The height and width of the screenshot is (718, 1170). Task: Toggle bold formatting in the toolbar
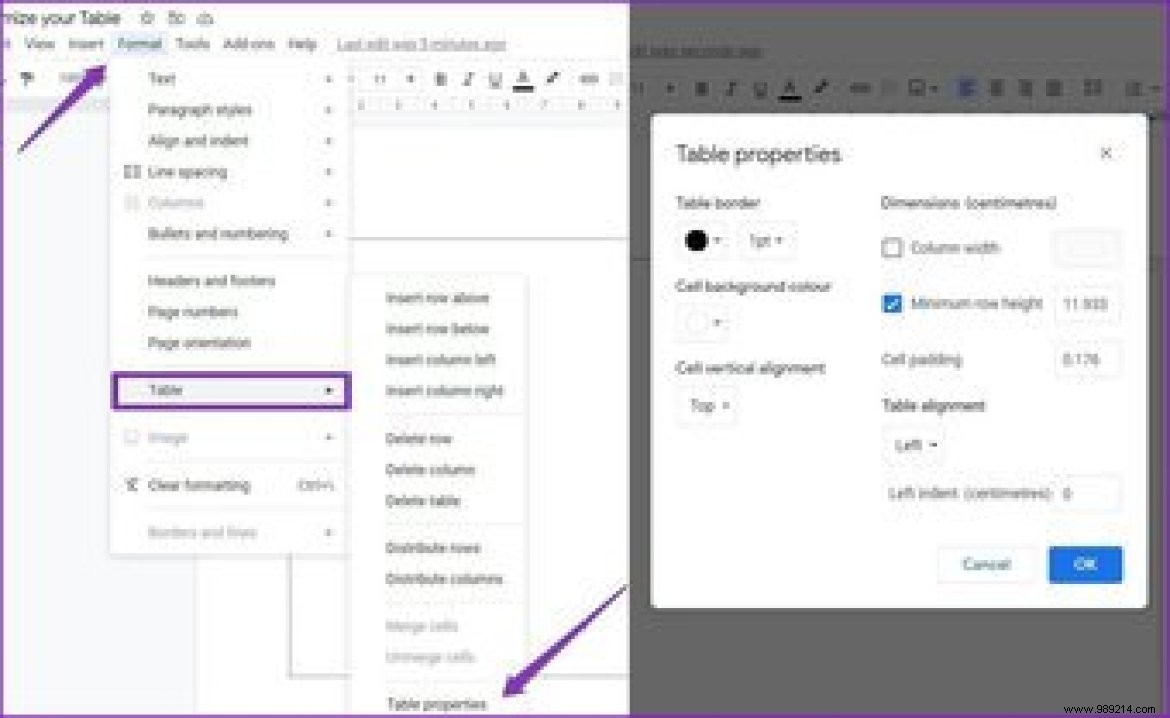click(440, 80)
